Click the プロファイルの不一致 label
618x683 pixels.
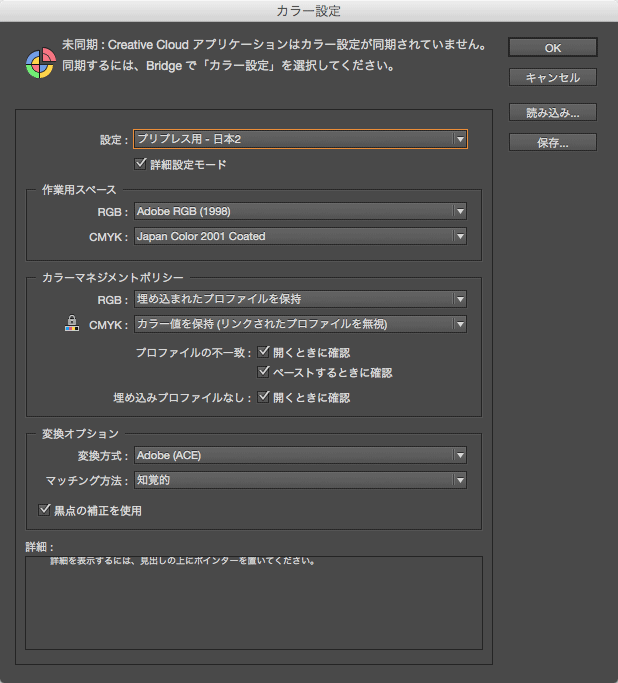(193, 352)
